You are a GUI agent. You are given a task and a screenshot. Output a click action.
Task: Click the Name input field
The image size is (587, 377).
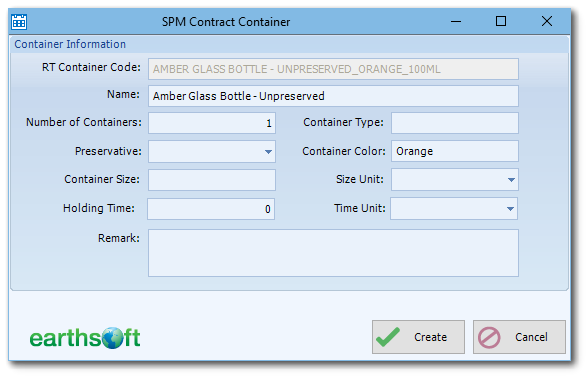click(333, 96)
